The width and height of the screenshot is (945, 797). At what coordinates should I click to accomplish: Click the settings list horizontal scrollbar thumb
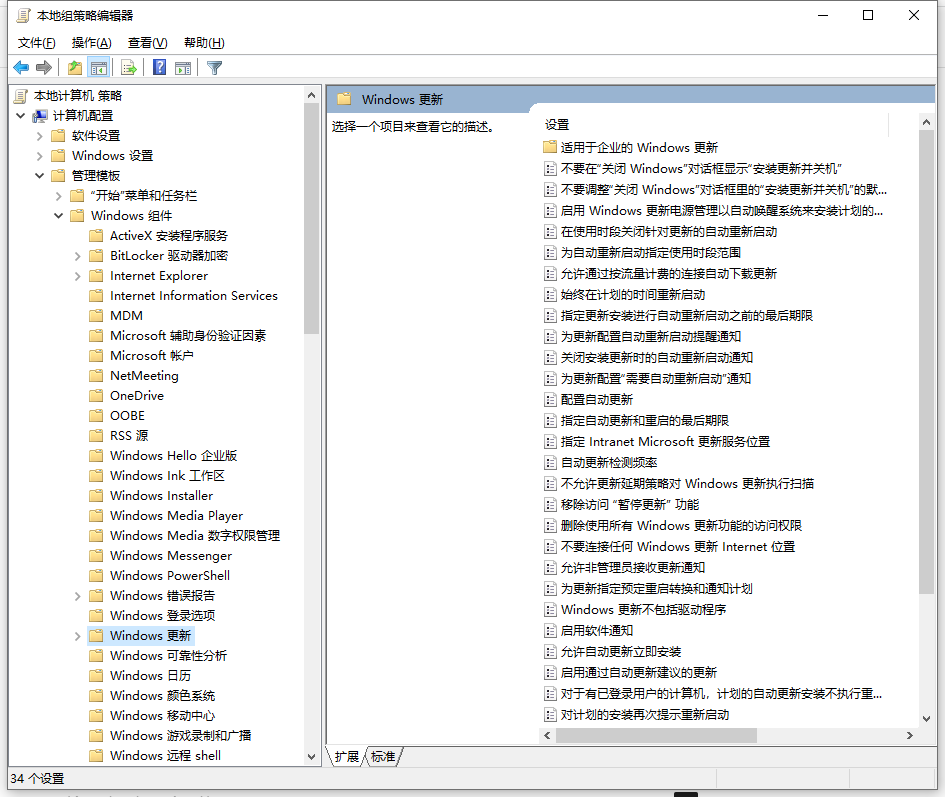click(656, 736)
